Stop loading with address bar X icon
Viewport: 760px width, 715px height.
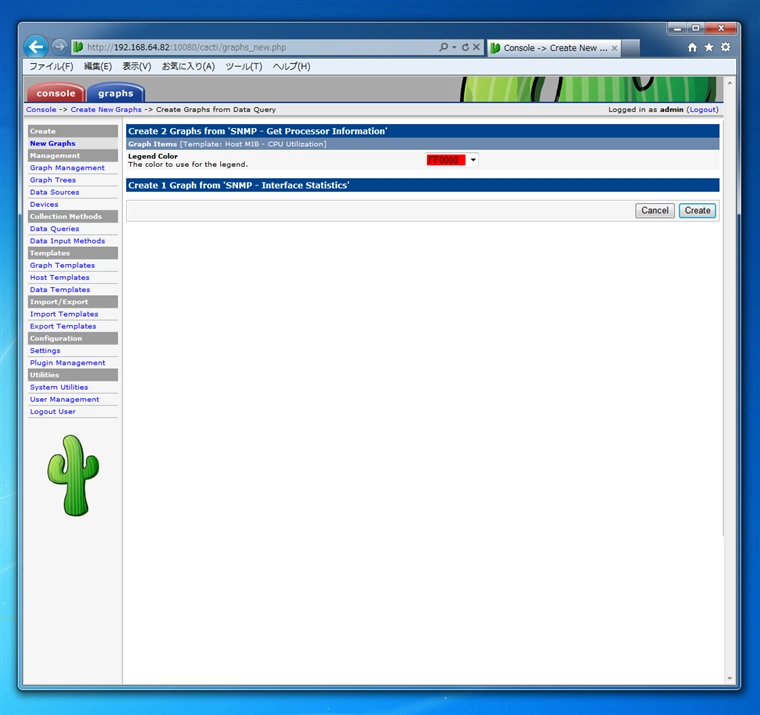(x=476, y=47)
